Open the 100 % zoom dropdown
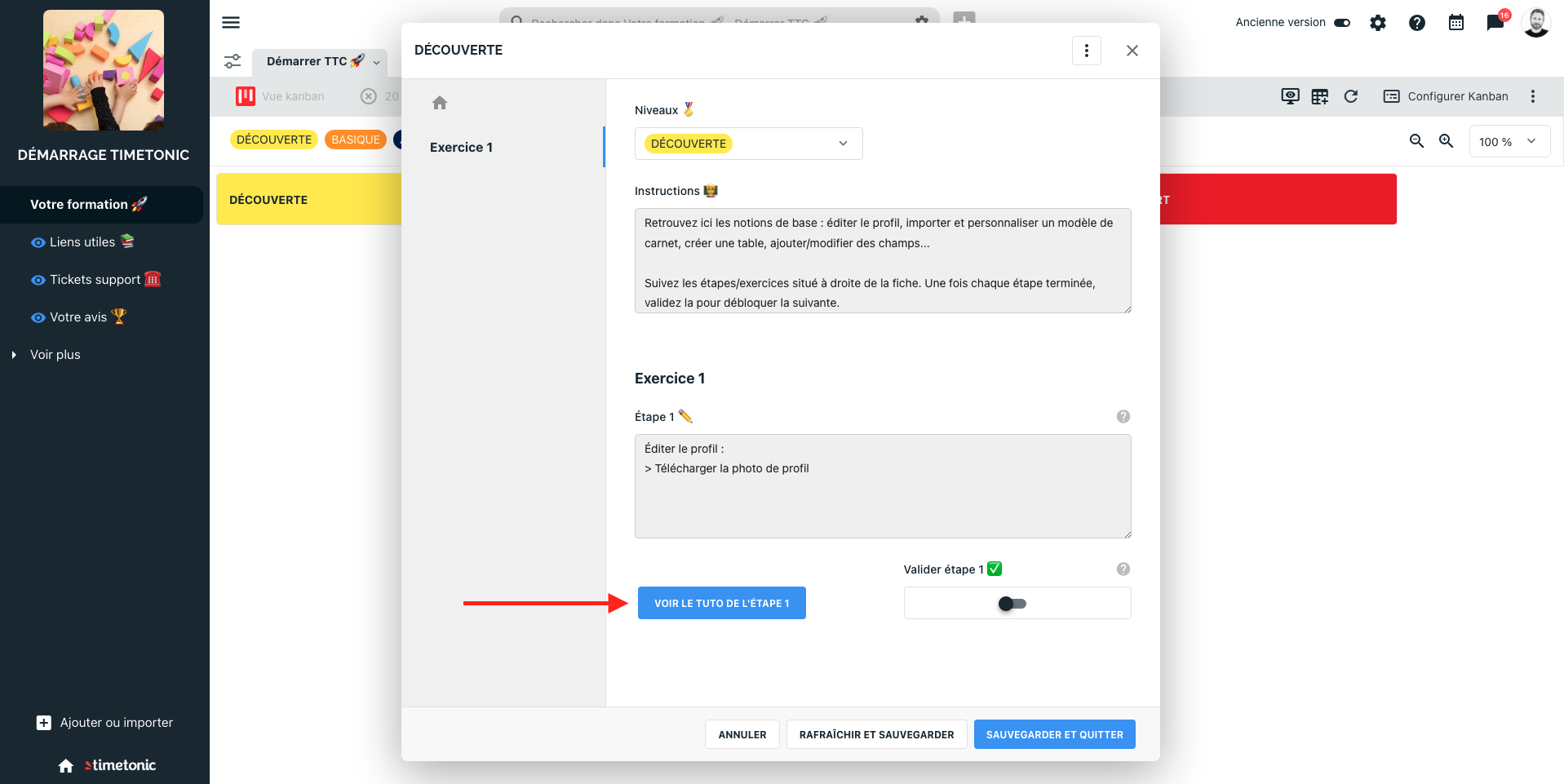The image size is (1564, 784). (x=1509, y=142)
